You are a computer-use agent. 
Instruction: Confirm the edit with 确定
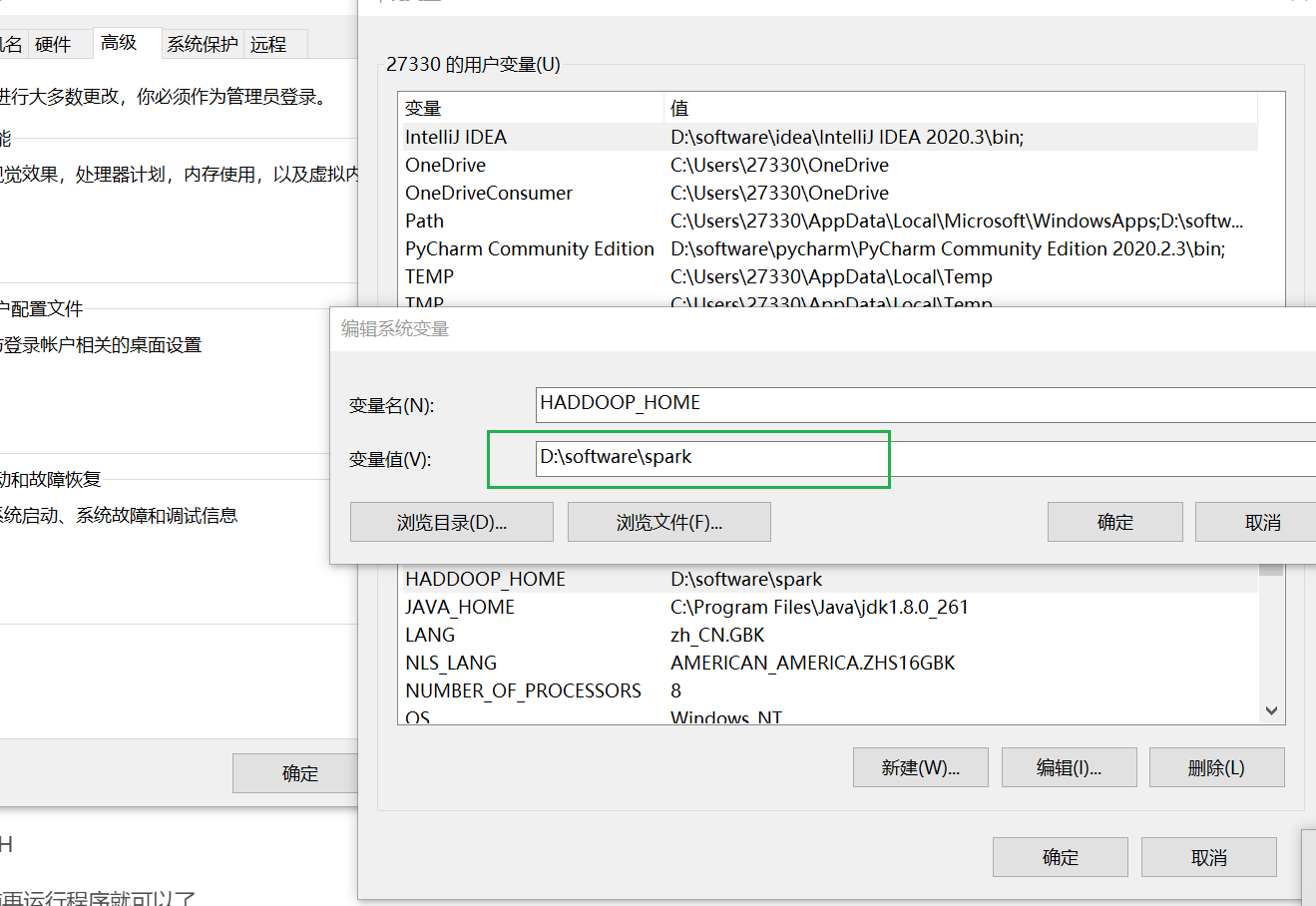click(x=1114, y=521)
